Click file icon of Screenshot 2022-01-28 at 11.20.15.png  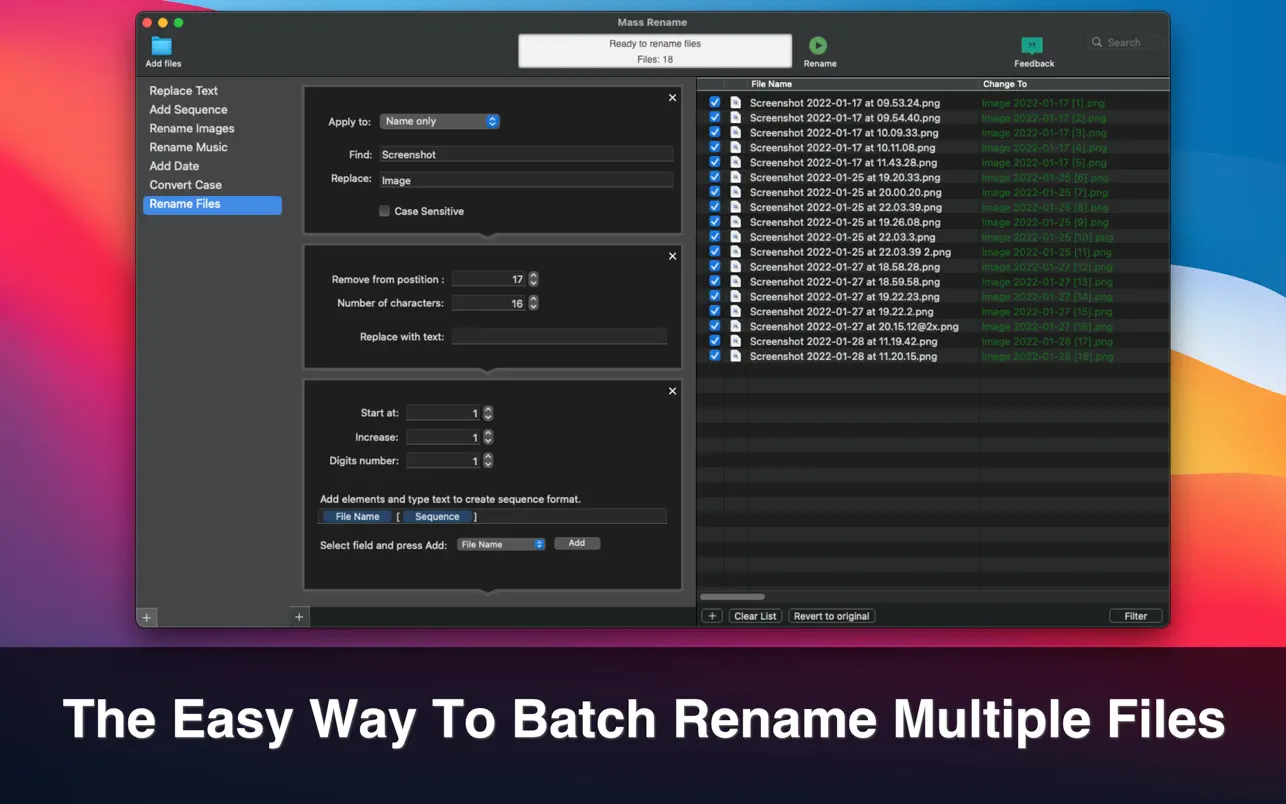[735, 356]
